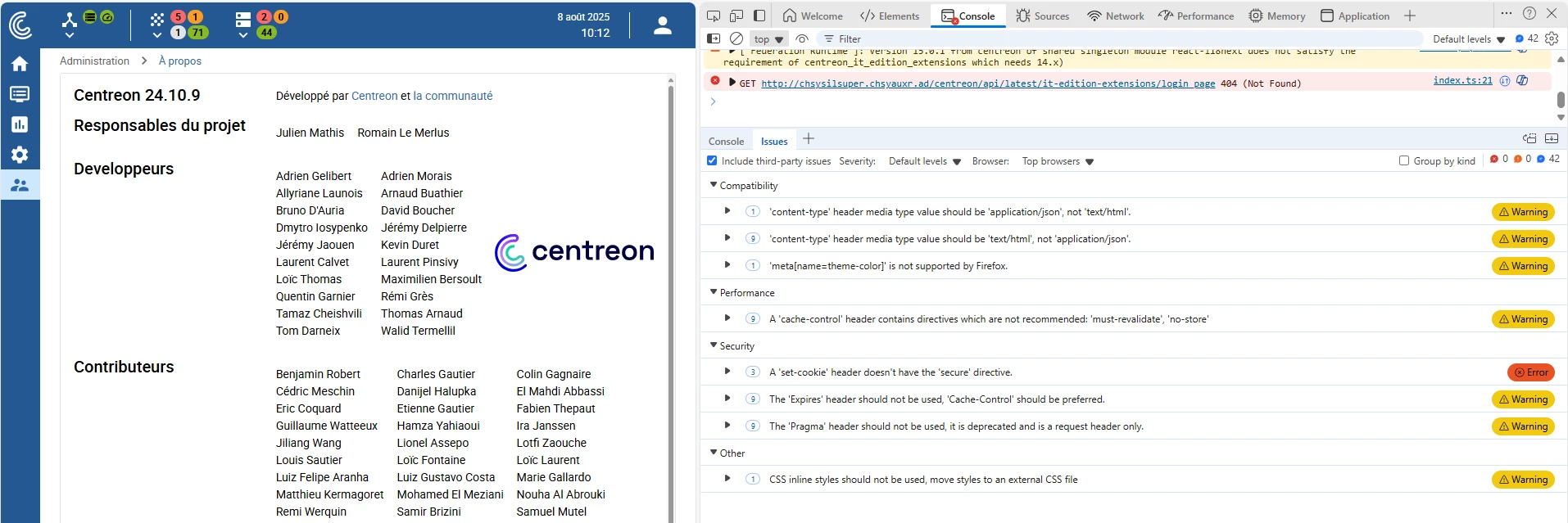
Task: Toggle device emulation in DevTools
Action: [x=736, y=16]
